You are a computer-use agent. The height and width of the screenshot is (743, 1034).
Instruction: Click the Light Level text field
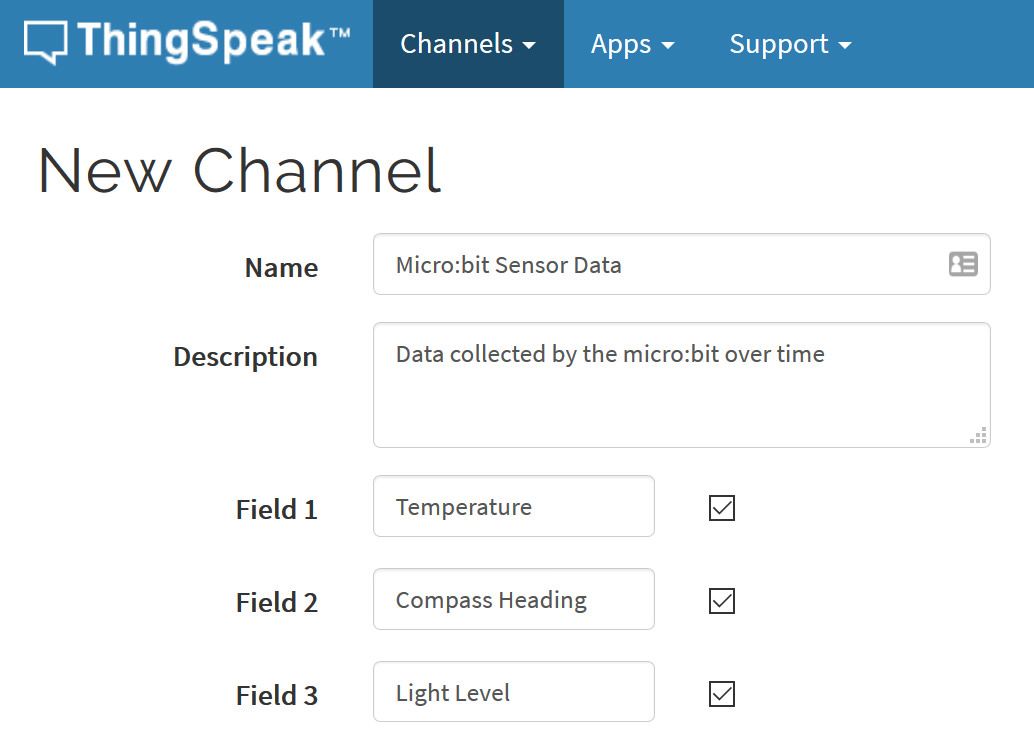(513, 693)
